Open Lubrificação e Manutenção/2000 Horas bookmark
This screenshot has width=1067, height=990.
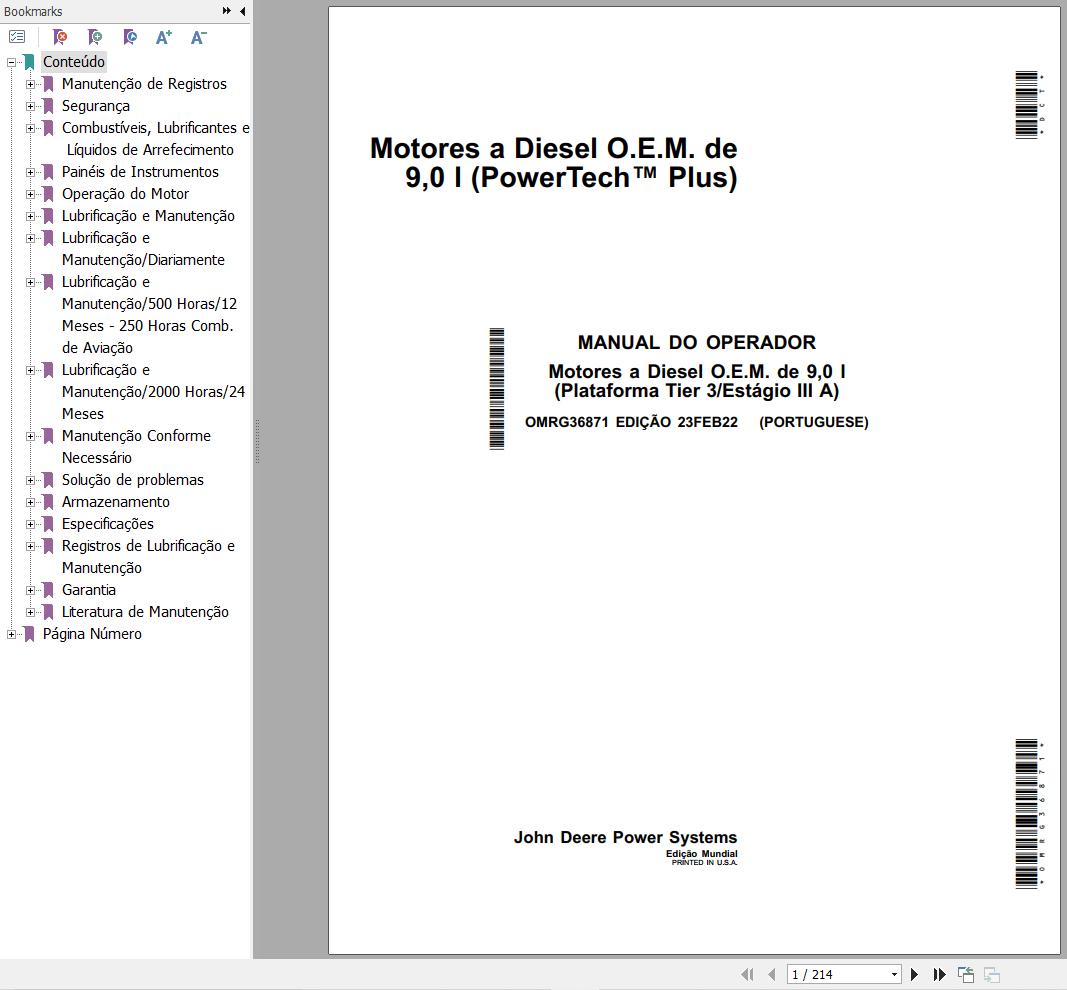153,392
